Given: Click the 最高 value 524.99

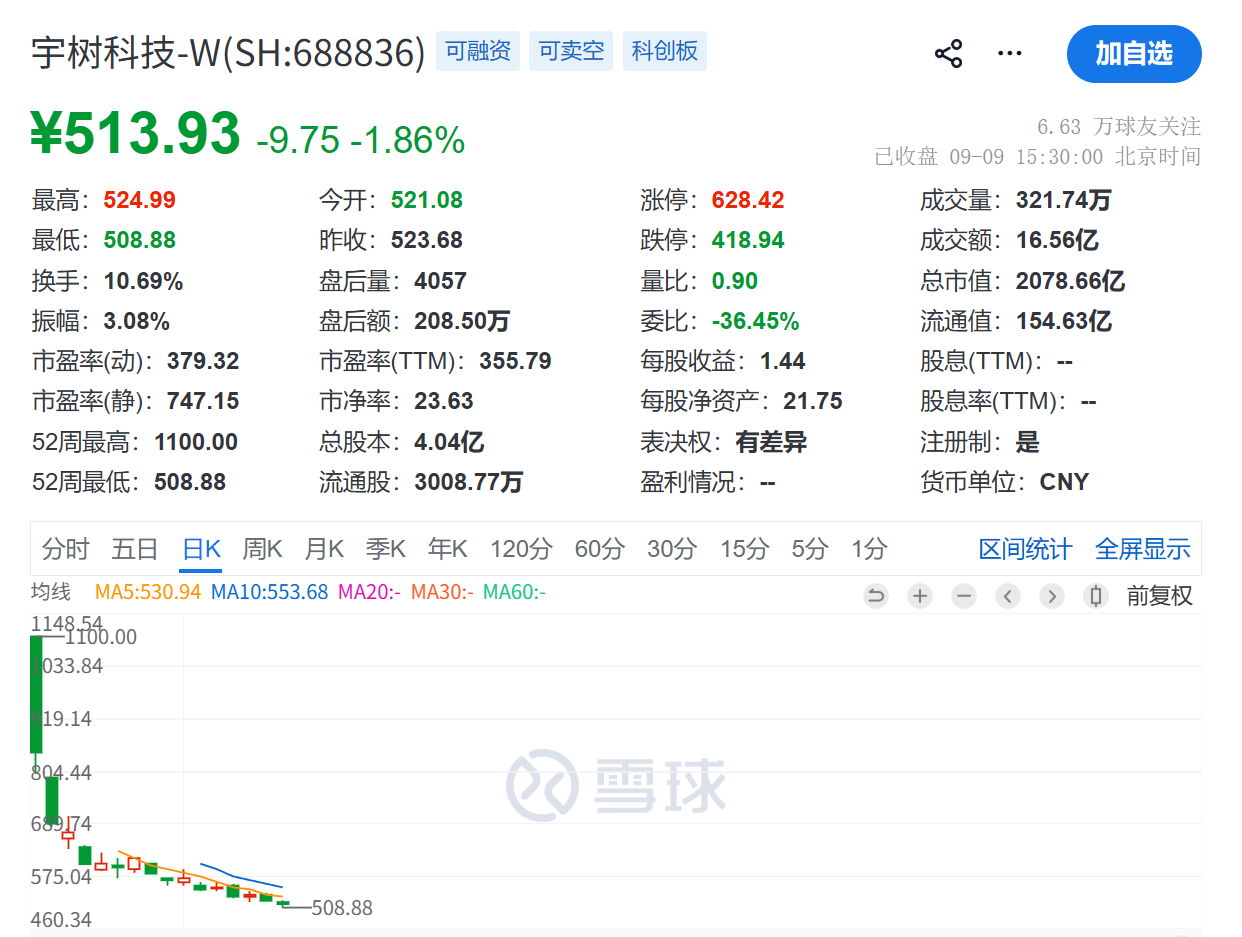Looking at the screenshot, I should pyautogui.click(x=140, y=200).
